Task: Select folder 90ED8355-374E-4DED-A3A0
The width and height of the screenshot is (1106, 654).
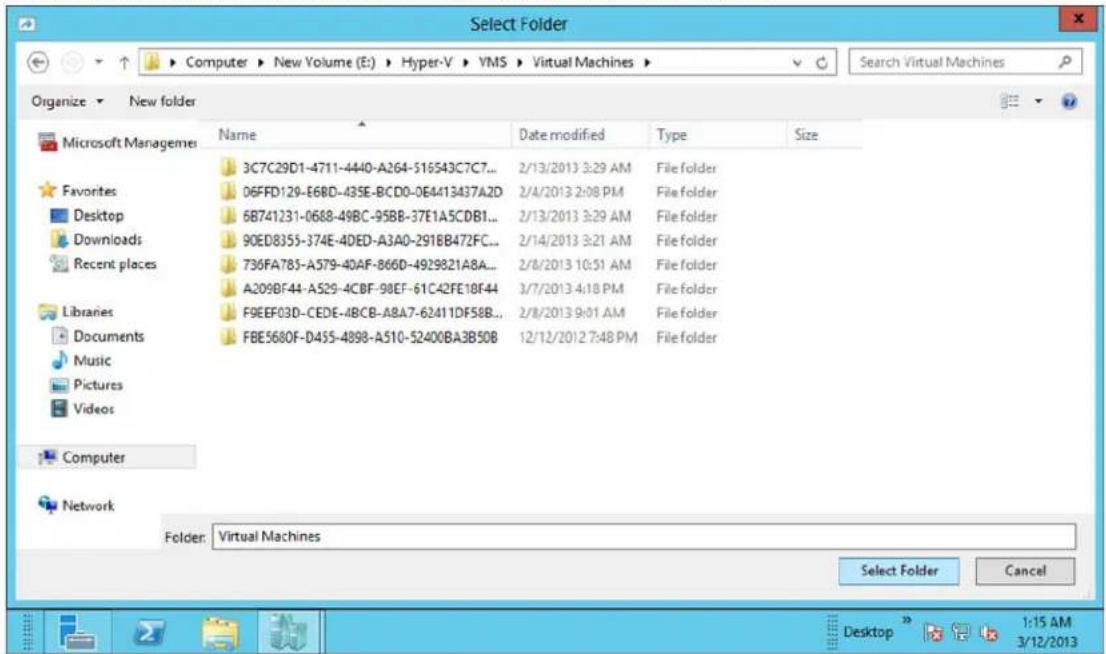Action: point(370,241)
